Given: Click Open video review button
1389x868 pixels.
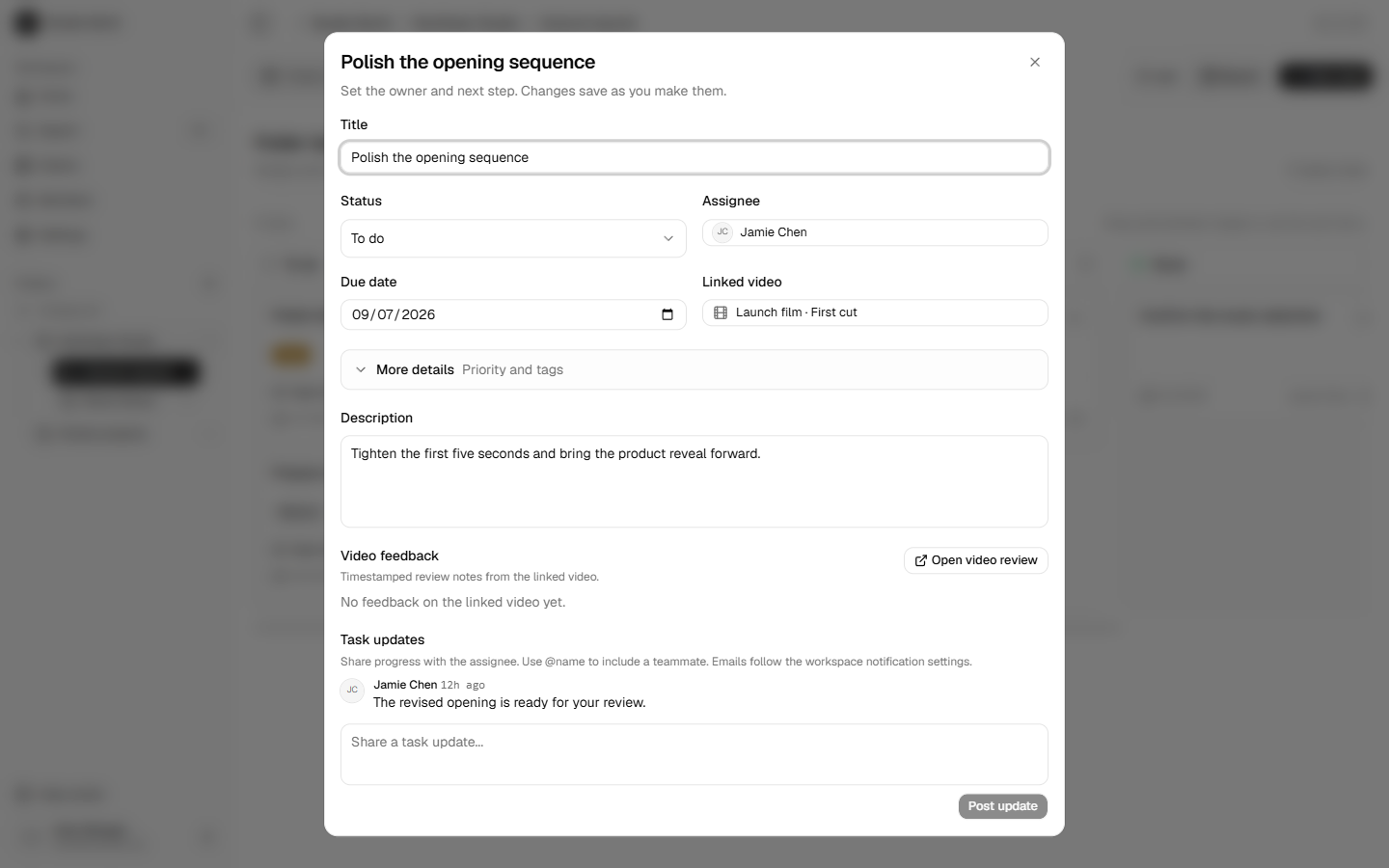Looking at the screenshot, I should [x=976, y=560].
